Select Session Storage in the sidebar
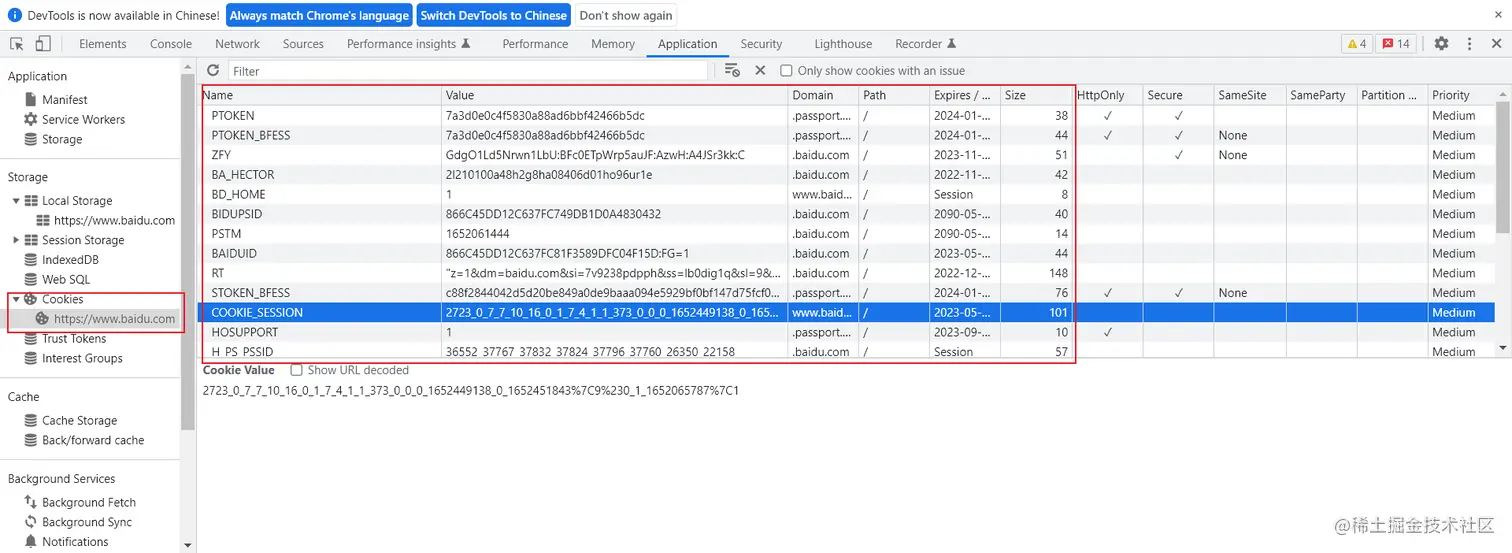The height and width of the screenshot is (553, 1512). click(x=83, y=240)
